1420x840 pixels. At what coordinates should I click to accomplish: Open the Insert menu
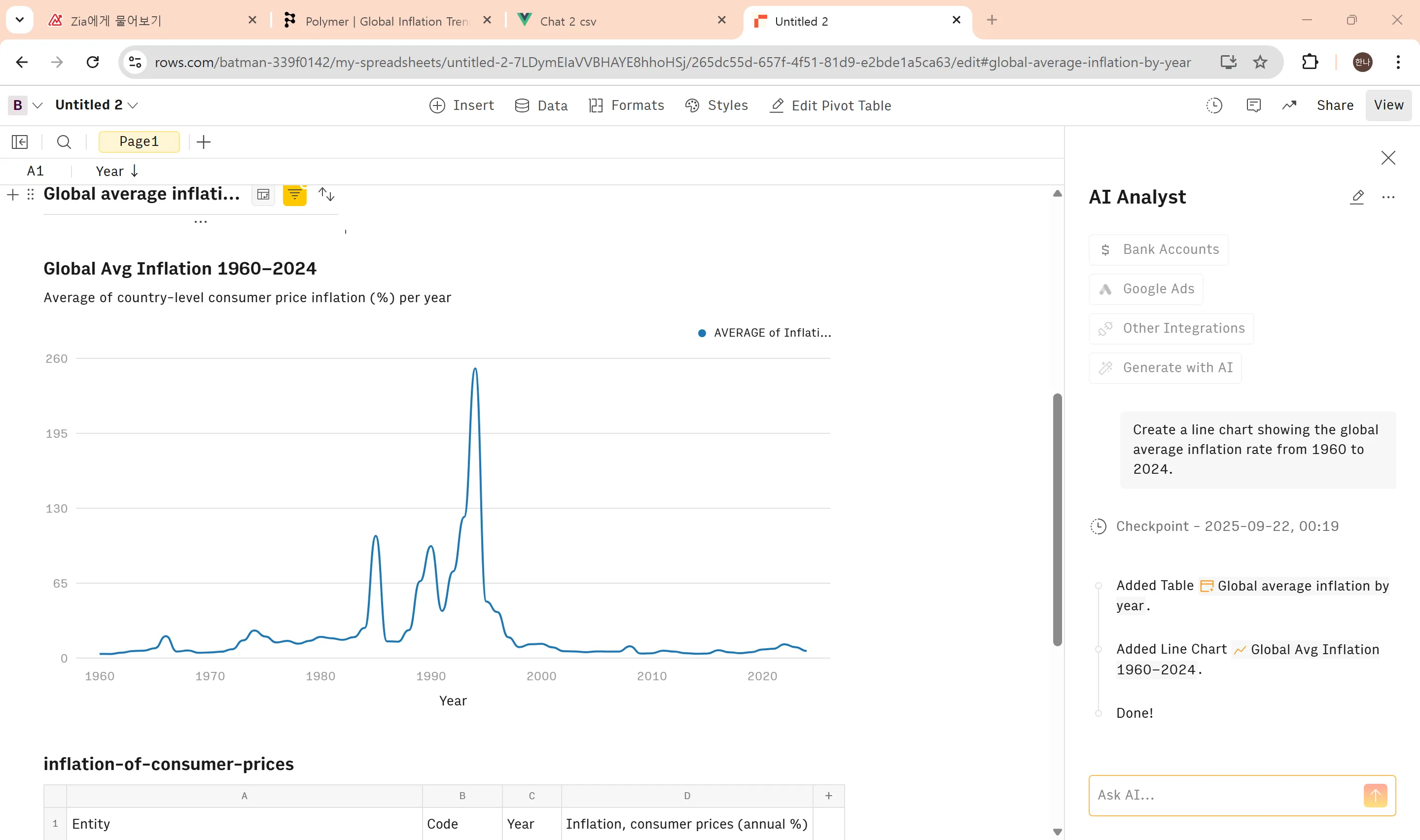click(x=462, y=105)
